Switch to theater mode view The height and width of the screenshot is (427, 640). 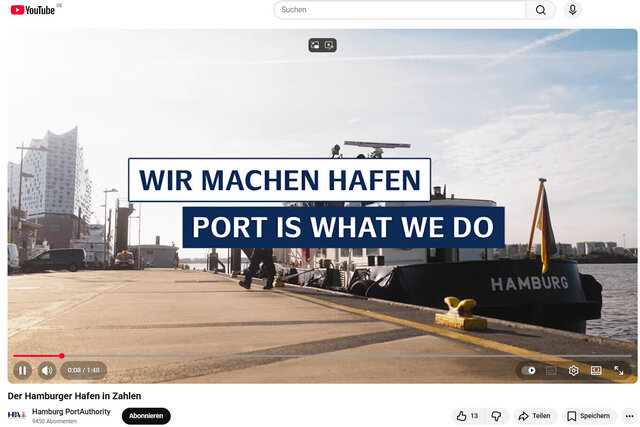tap(596, 370)
